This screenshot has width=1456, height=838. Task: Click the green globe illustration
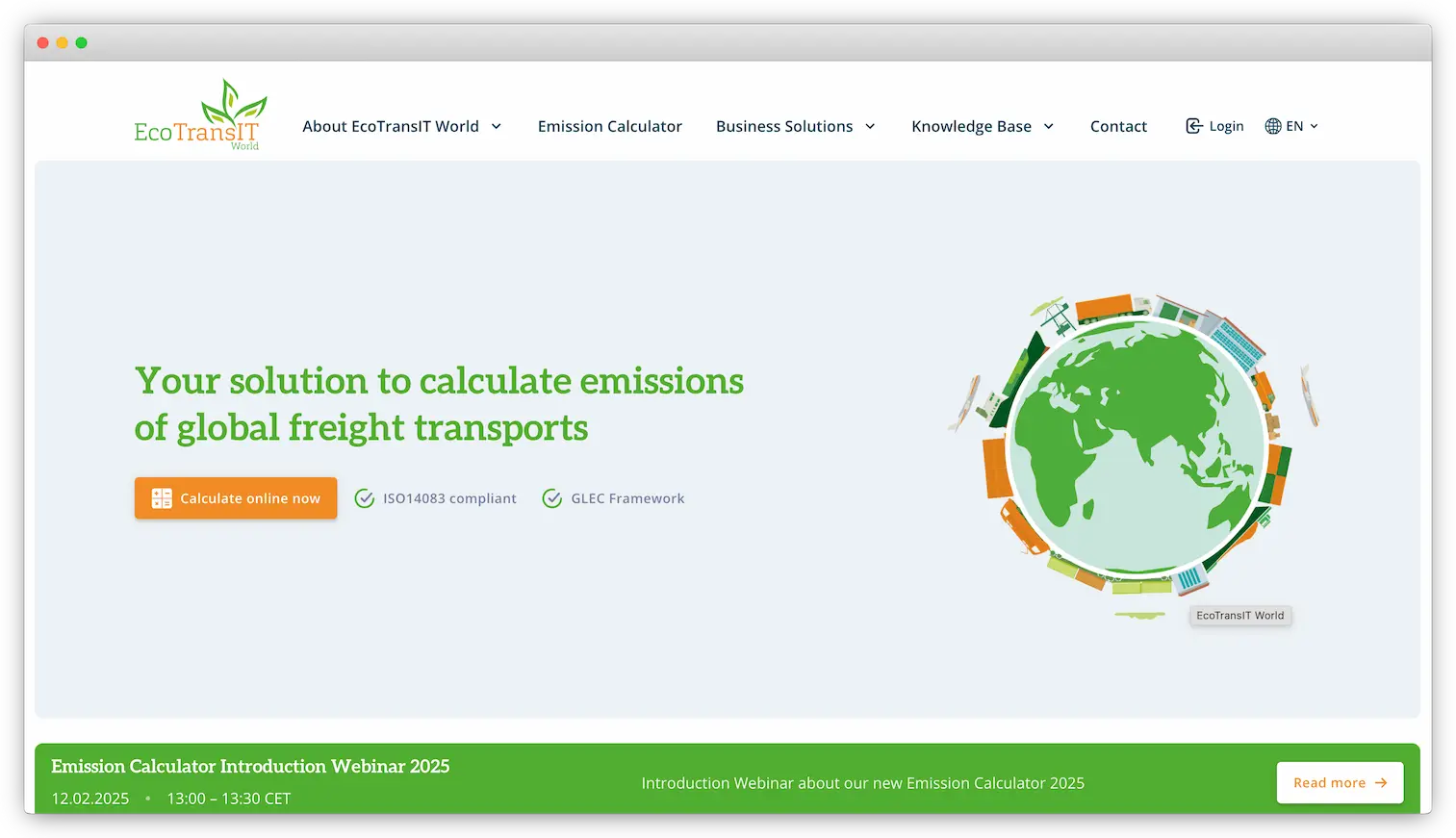[x=1137, y=446]
